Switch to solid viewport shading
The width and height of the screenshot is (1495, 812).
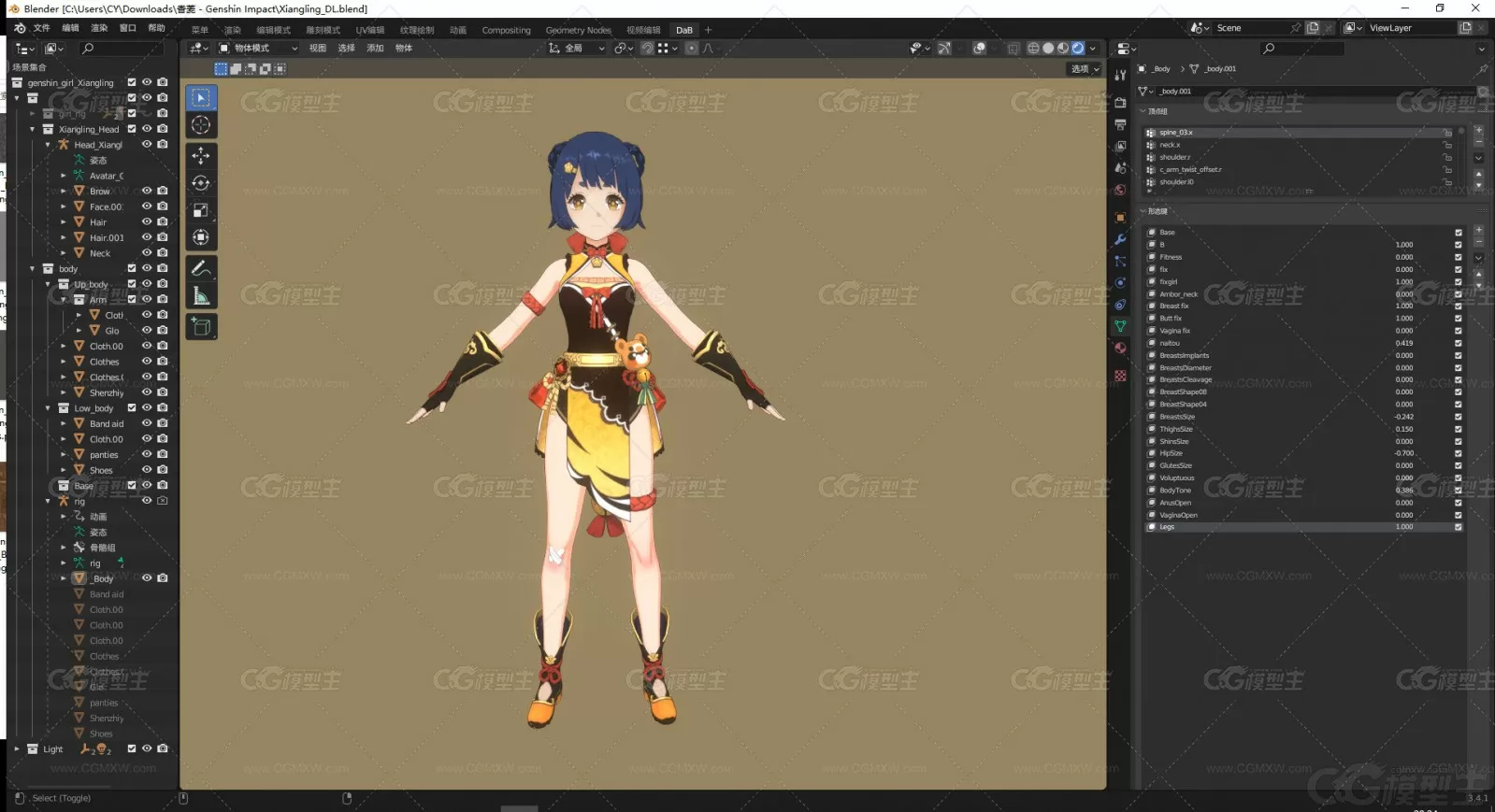point(1048,49)
